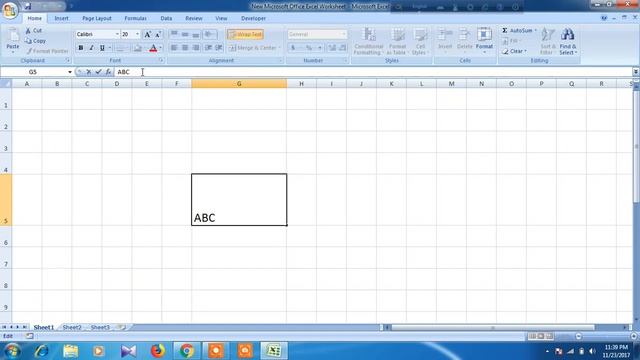
Task: Open the font size 20 dropdown
Action: point(137,34)
